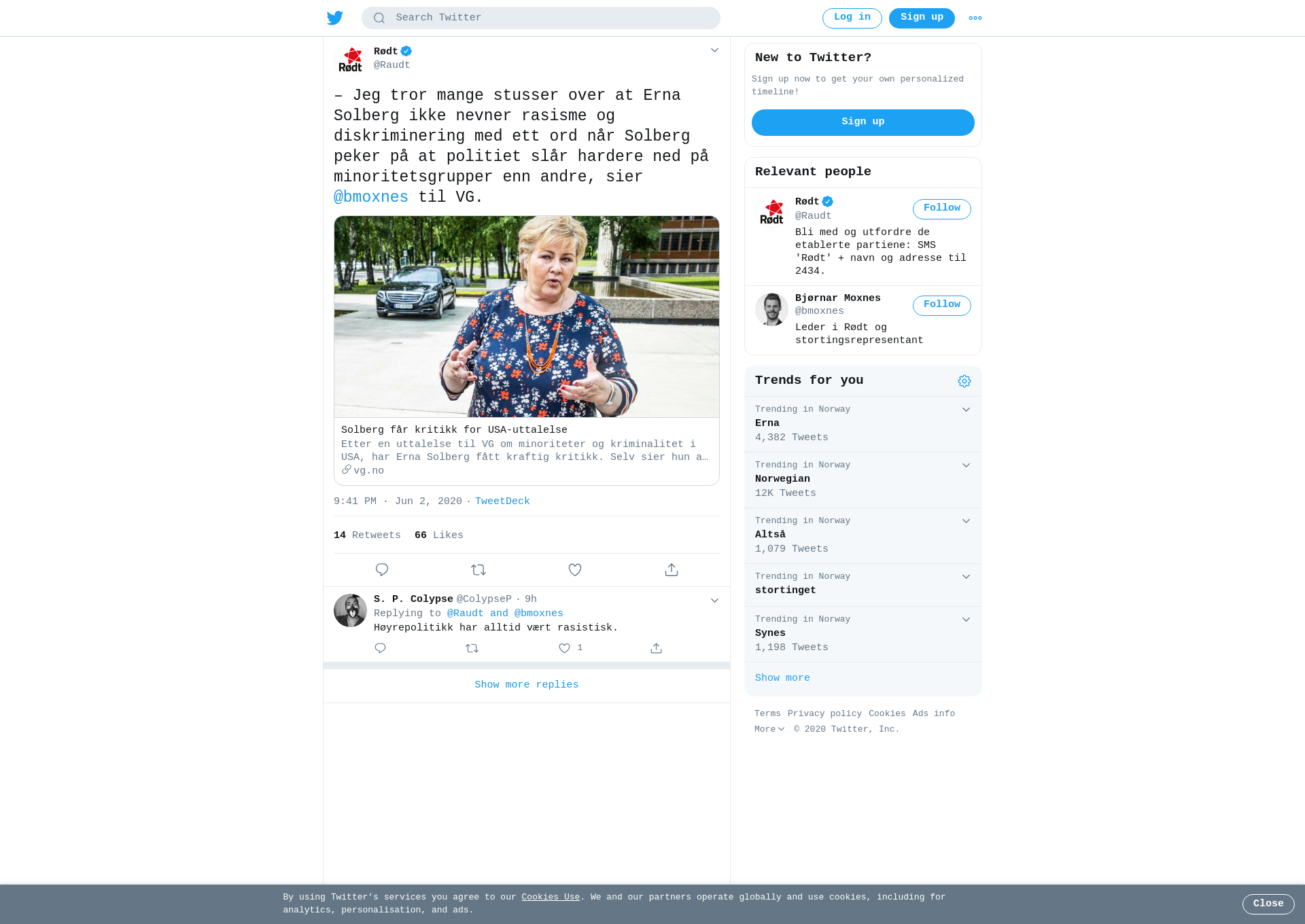Share the main Rødt tweet

pos(672,570)
